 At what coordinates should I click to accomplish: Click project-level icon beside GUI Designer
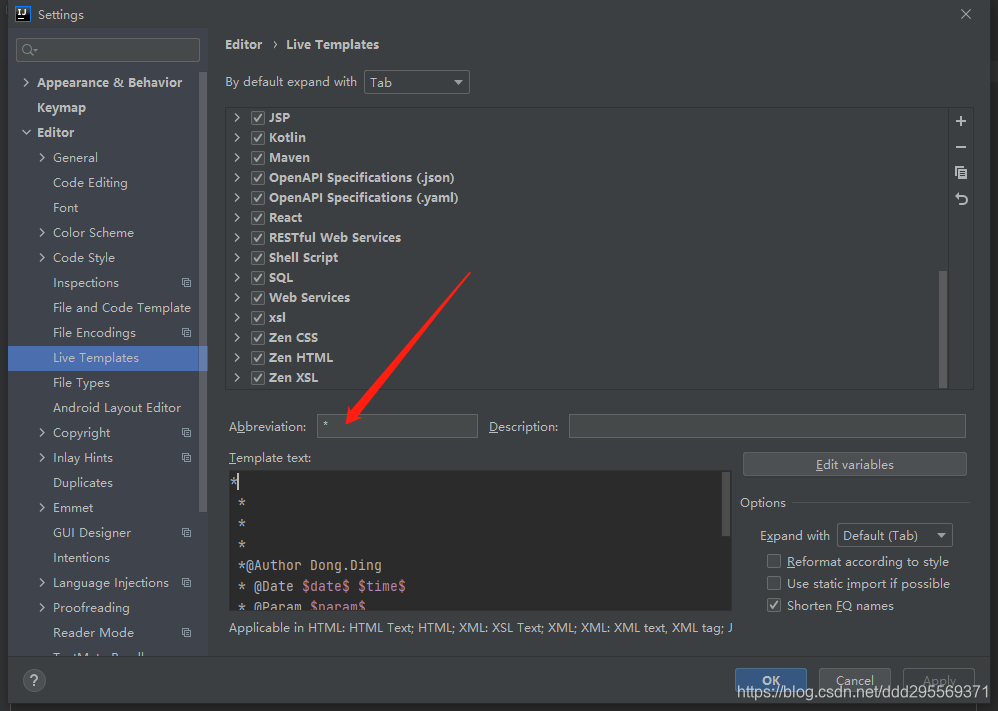[186, 532]
